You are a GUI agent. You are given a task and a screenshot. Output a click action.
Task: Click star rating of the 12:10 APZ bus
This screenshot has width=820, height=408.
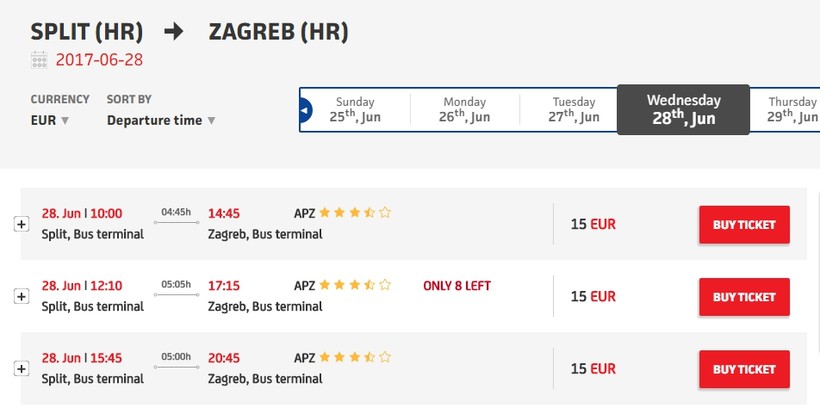click(355, 285)
